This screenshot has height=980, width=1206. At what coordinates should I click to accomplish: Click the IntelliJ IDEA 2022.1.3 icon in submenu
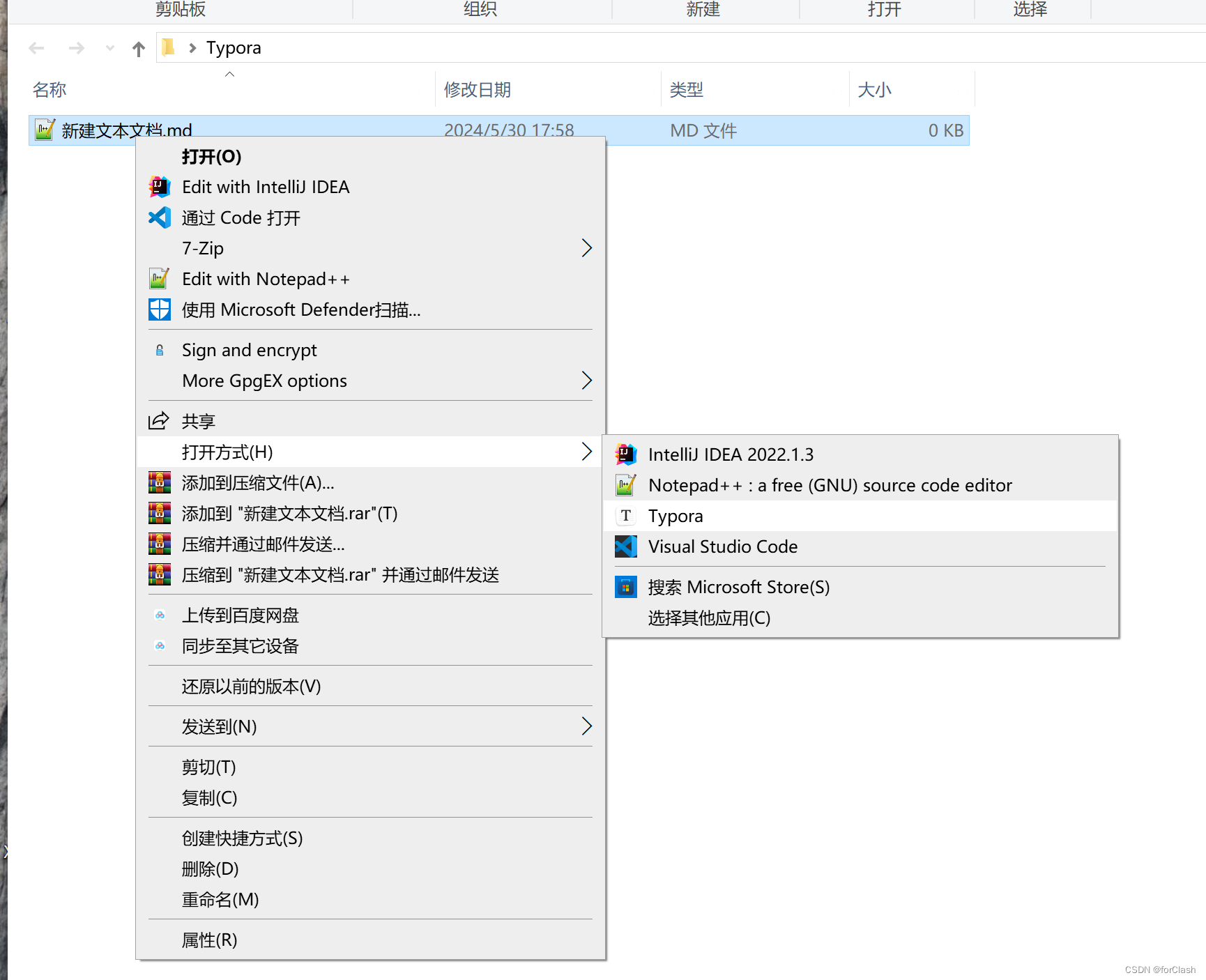(x=626, y=454)
